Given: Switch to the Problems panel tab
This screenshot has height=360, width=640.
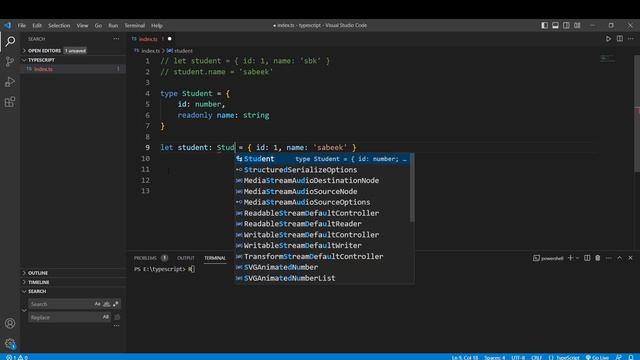Looking at the screenshot, I should [x=151, y=258].
